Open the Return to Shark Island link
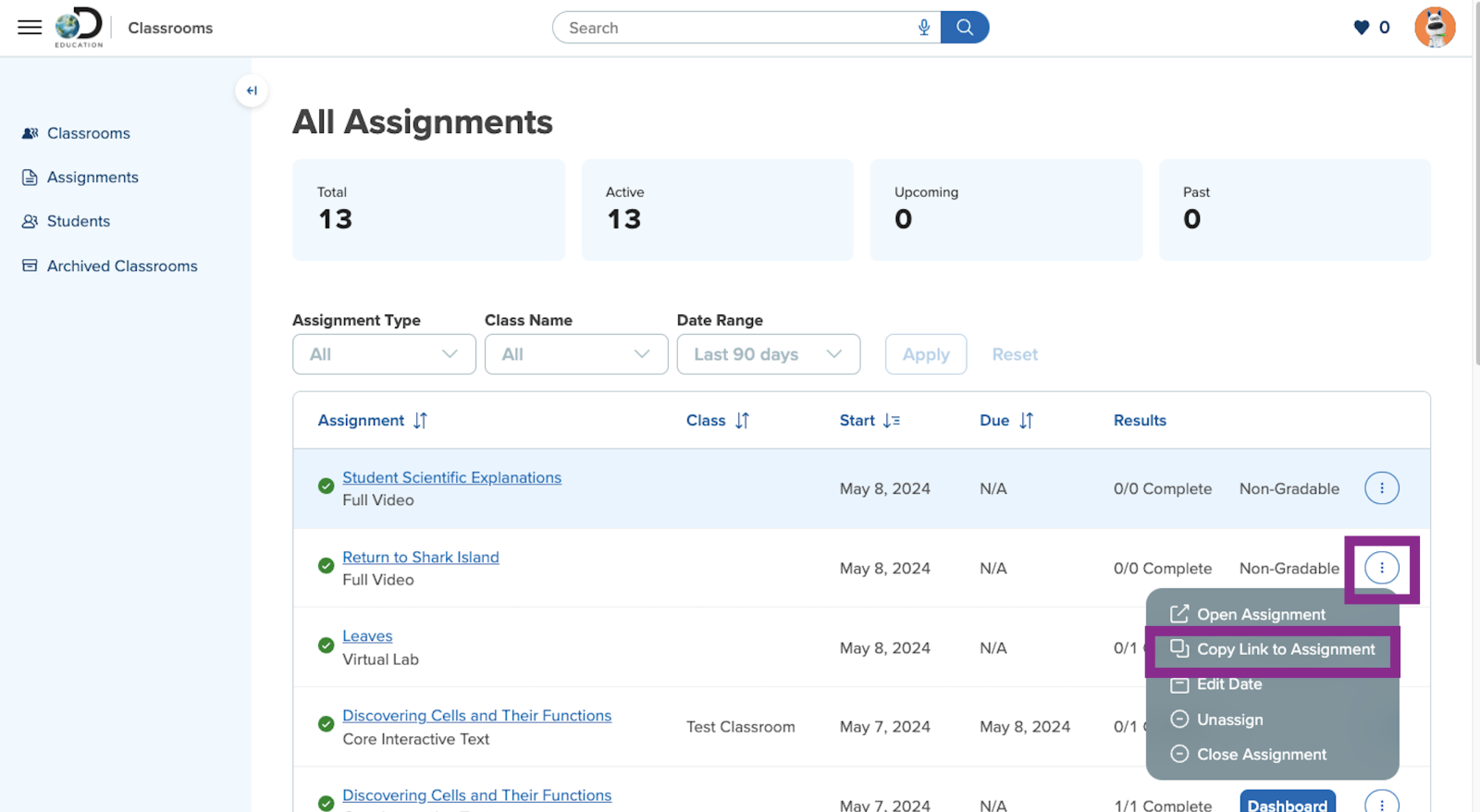 421,558
